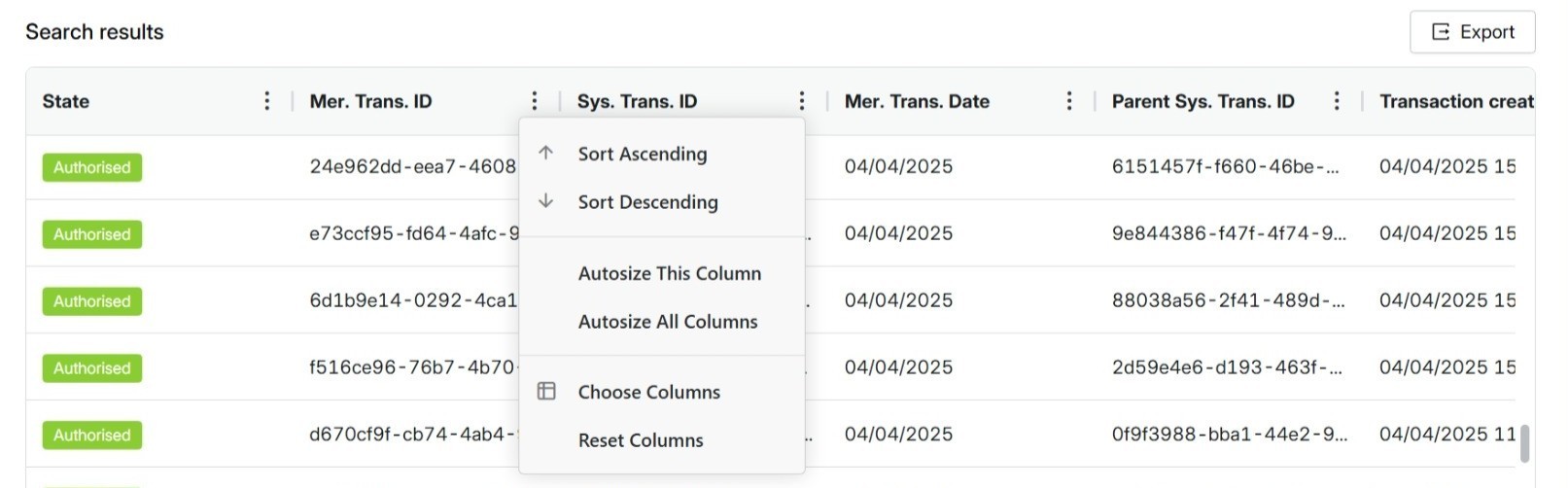Open Mer. Trans. Date column menu dots
The image size is (1568, 488).
pos(1069,101)
